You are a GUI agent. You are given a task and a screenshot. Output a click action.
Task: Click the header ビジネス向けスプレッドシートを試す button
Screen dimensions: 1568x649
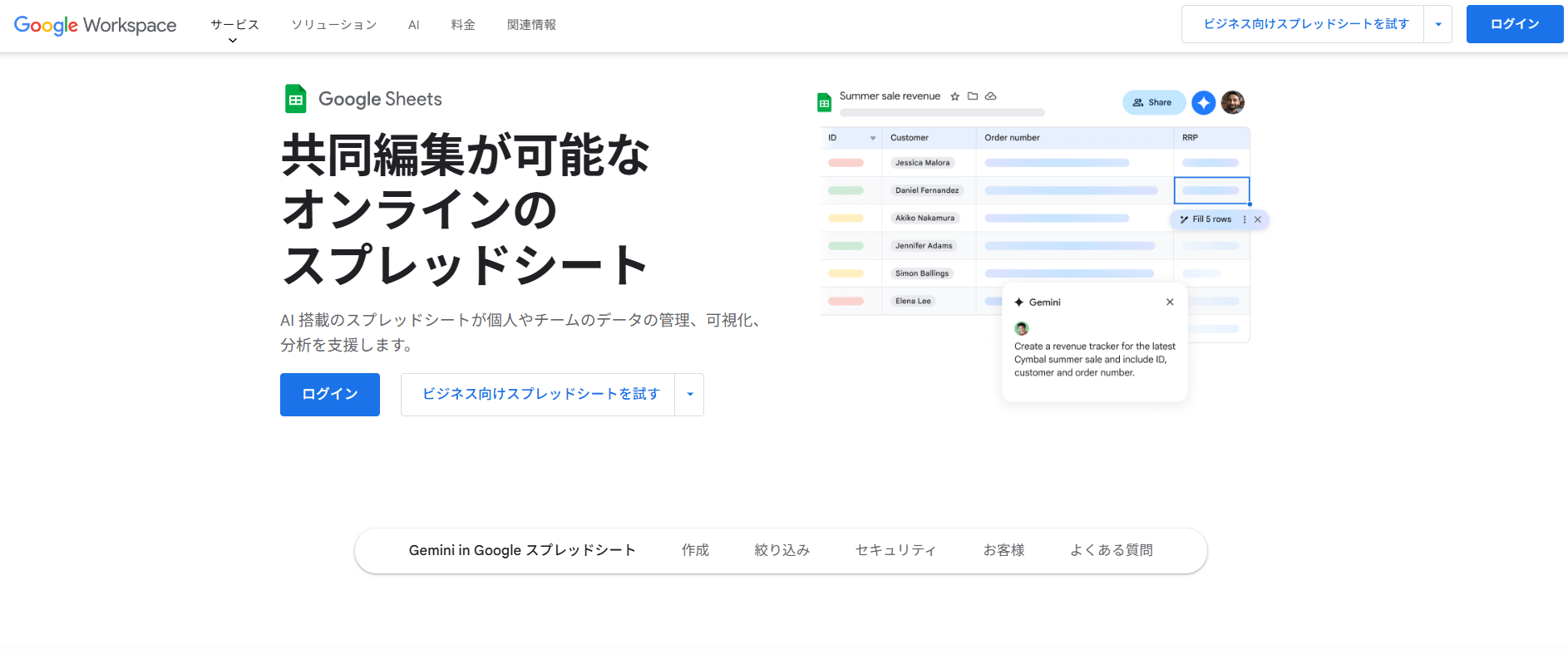[1303, 24]
